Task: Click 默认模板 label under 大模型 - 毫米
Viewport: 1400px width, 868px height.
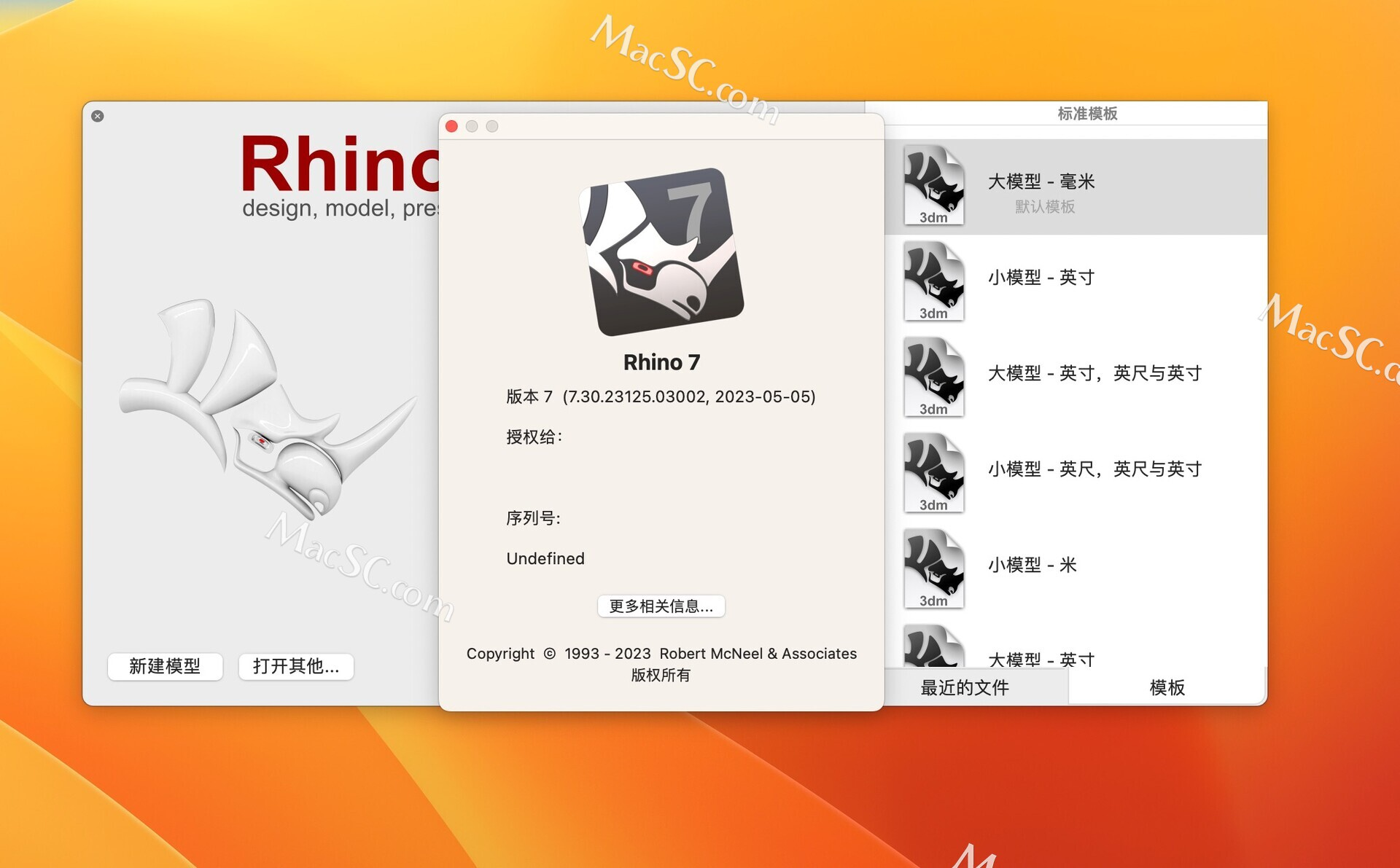Action: coord(1045,207)
